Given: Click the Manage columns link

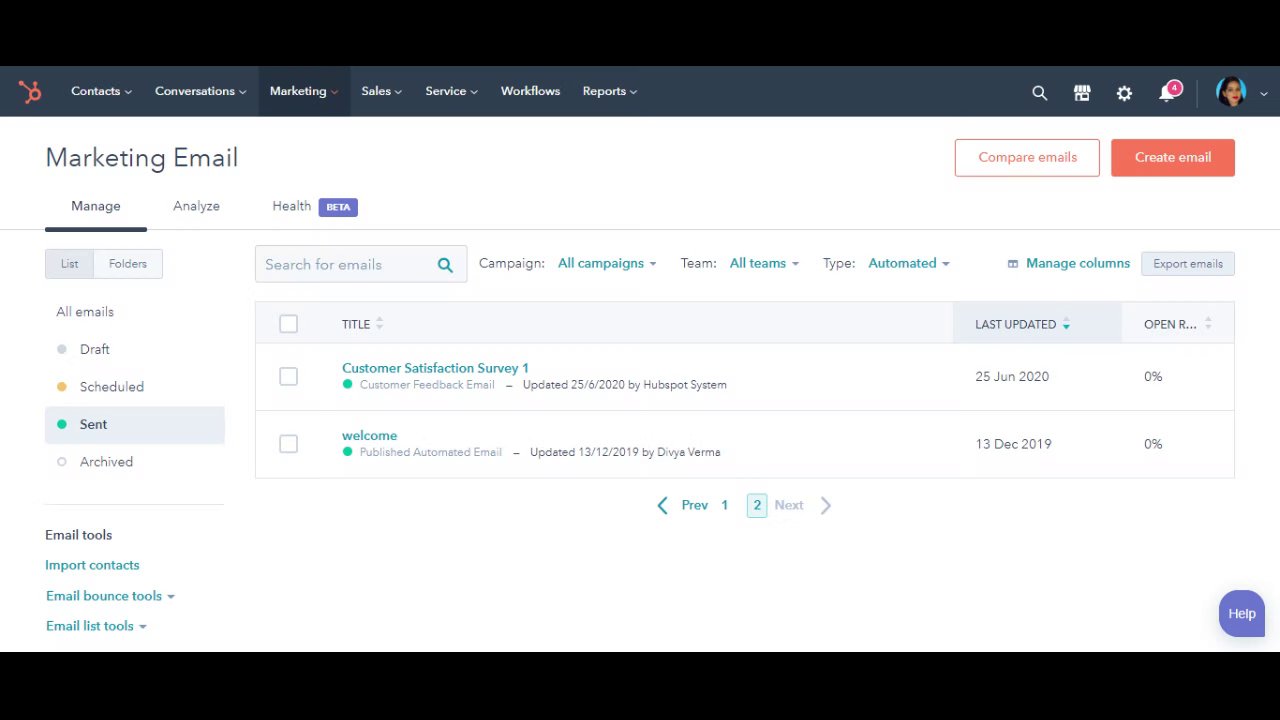Looking at the screenshot, I should 1078,263.
